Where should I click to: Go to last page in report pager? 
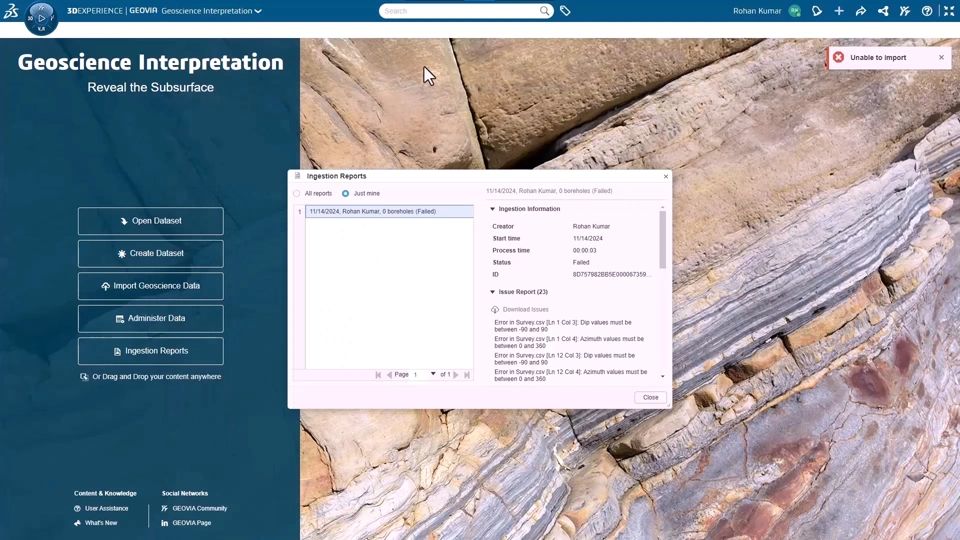coord(467,375)
